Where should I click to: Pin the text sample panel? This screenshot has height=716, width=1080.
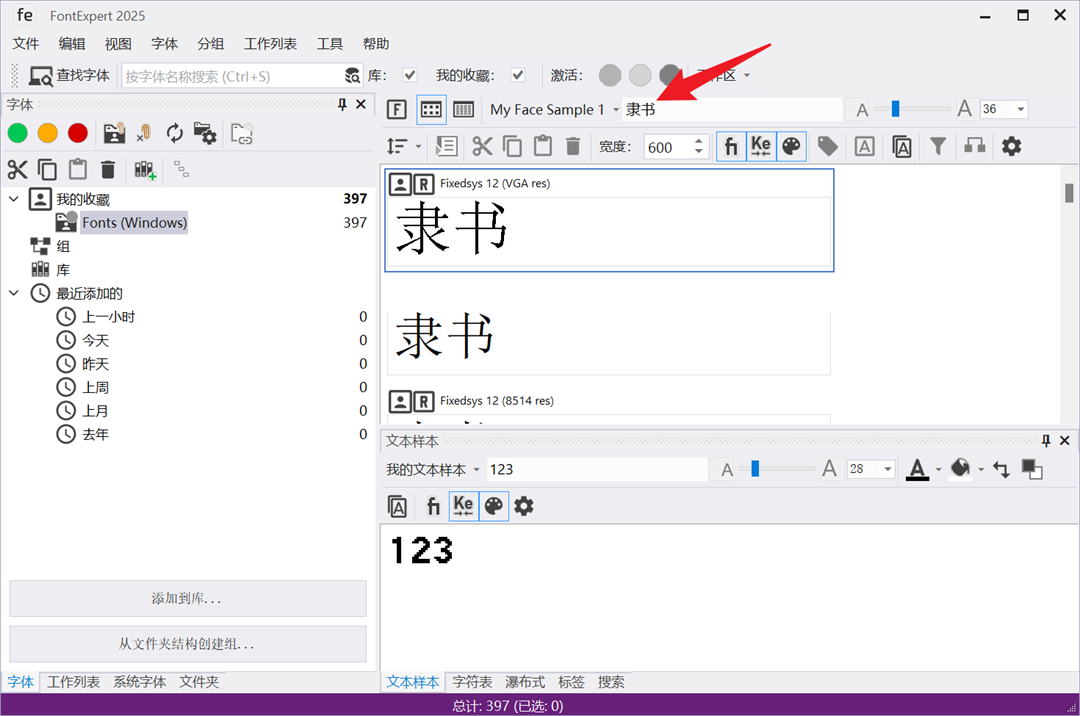1046,441
